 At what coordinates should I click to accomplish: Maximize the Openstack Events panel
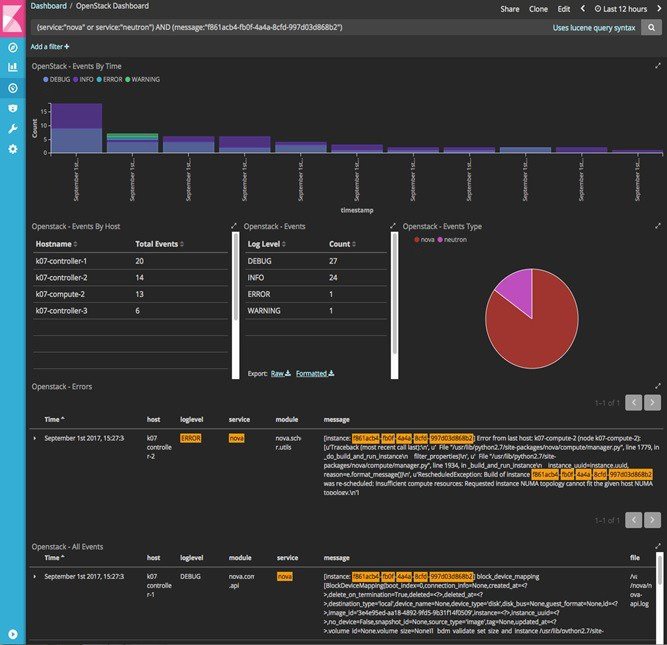(393, 226)
